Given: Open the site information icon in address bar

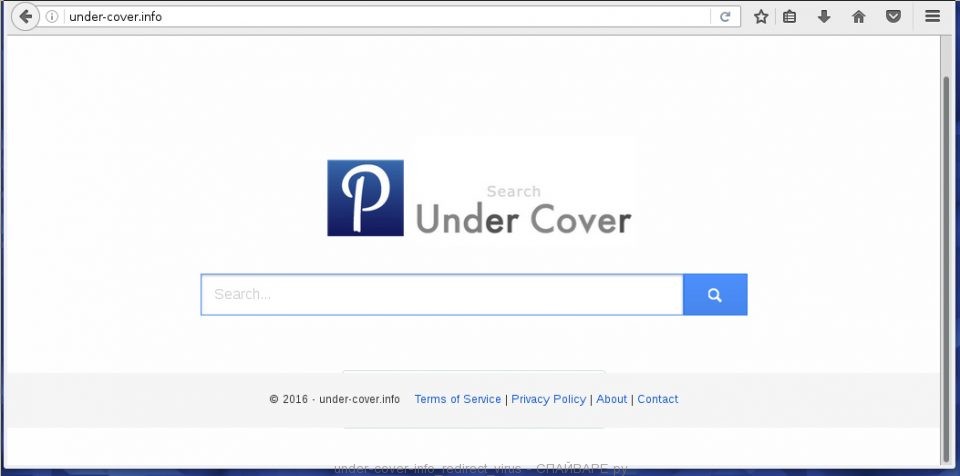Looking at the screenshot, I should click(52, 16).
